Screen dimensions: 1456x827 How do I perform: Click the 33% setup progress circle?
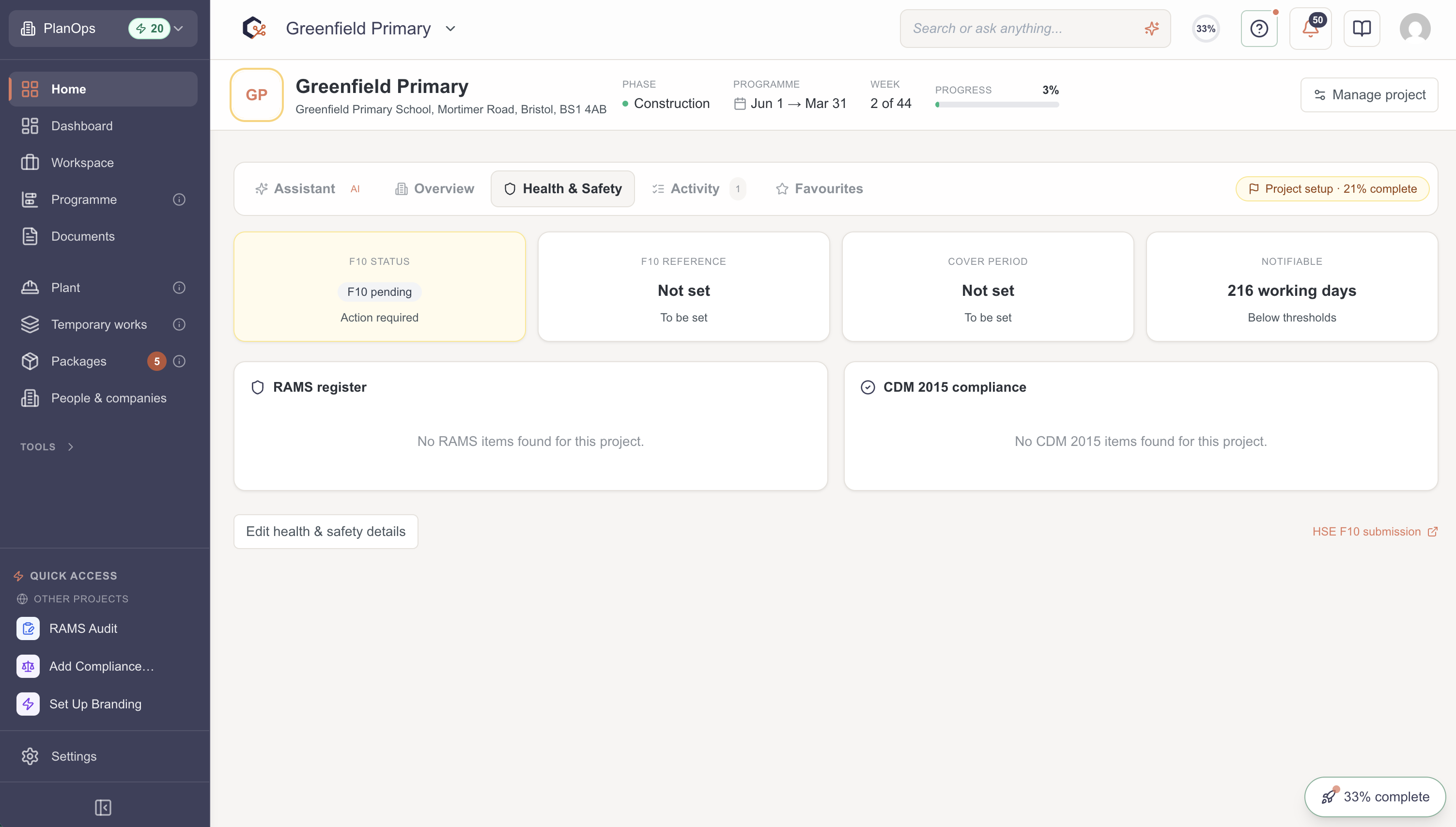click(1206, 29)
